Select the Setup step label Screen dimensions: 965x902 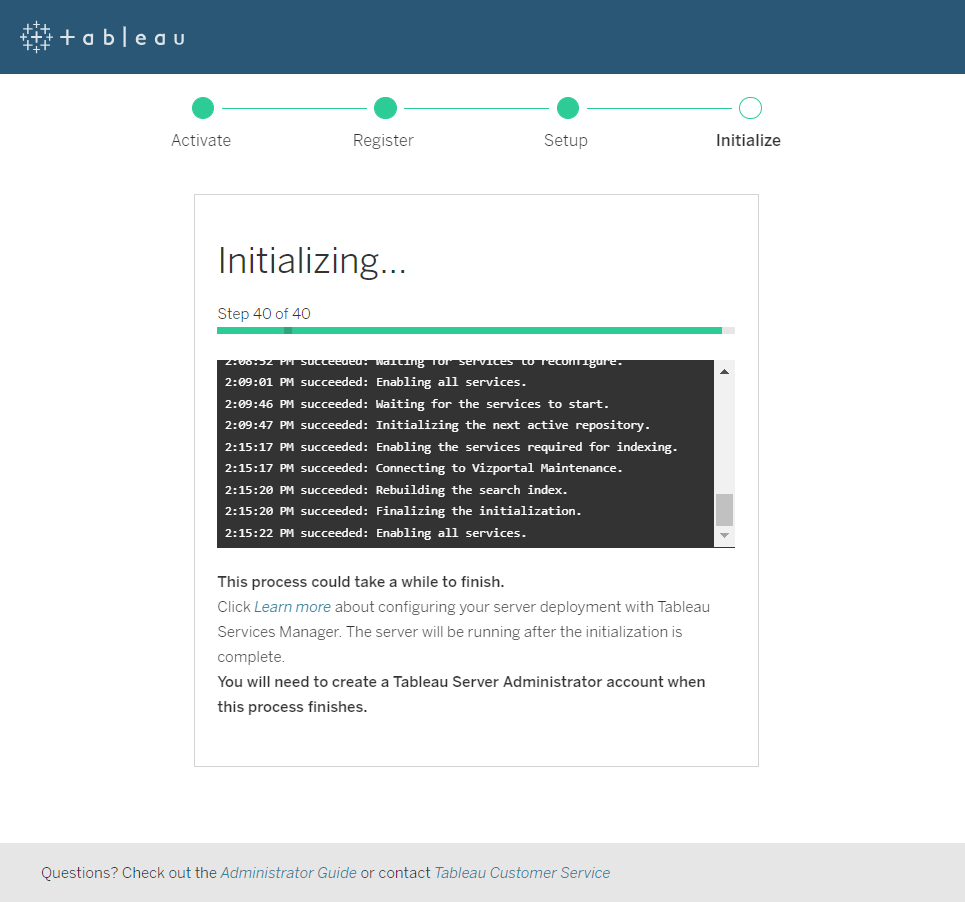[566, 140]
